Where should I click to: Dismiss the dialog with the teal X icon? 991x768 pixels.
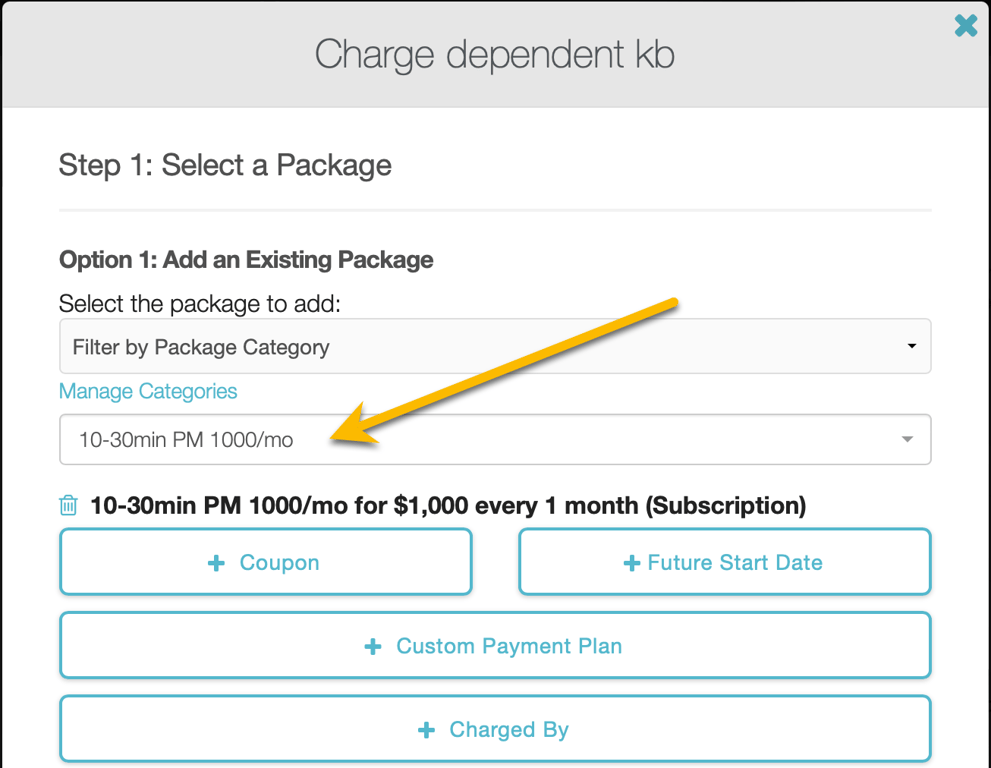coord(965,26)
